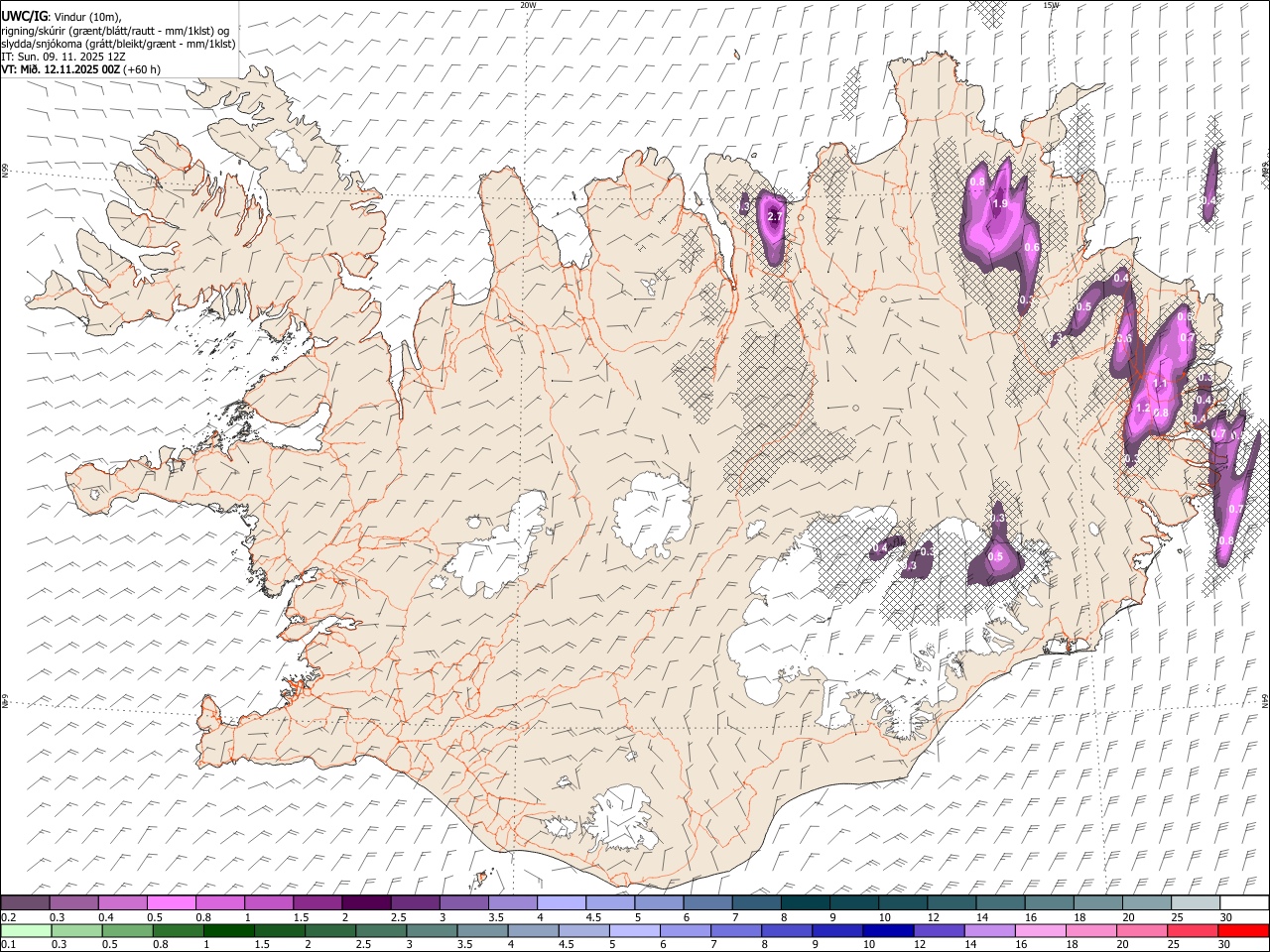Click the '2.7' snowfall value on the map
The height and width of the screenshot is (952, 1270).
775,216
